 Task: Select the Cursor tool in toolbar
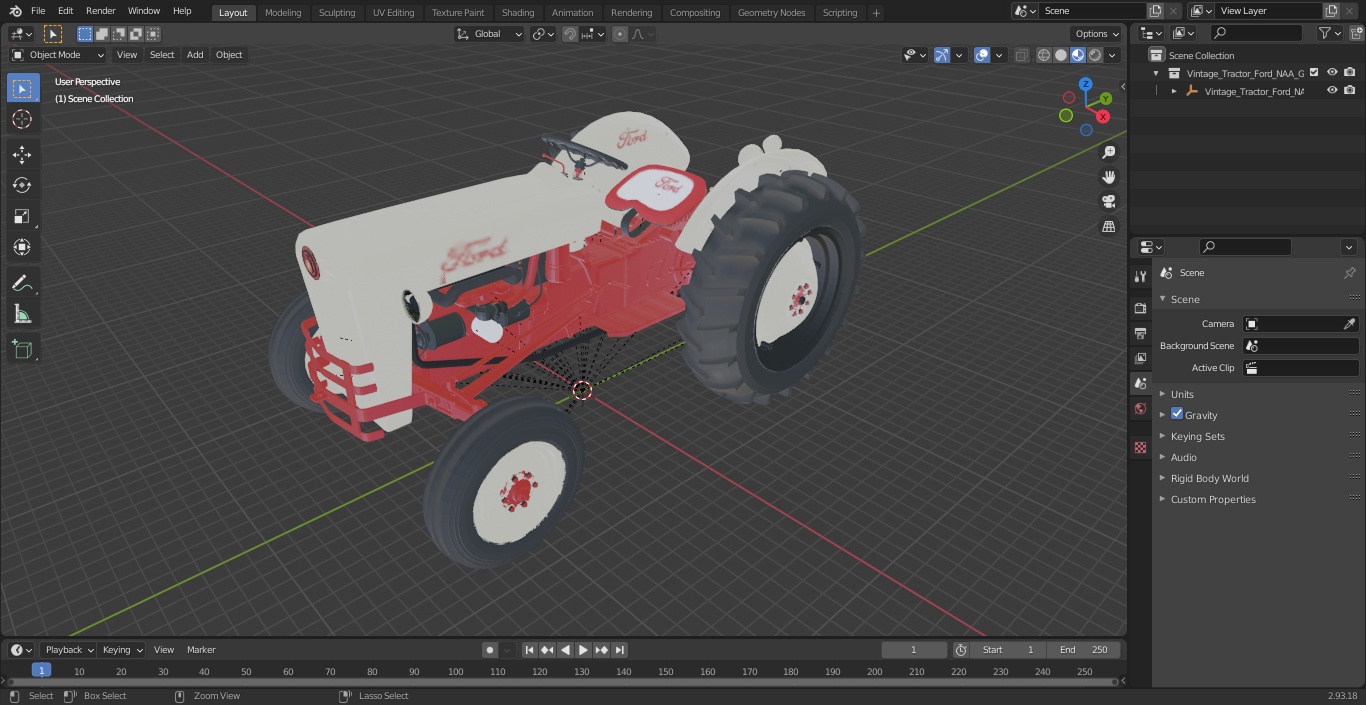click(22, 119)
